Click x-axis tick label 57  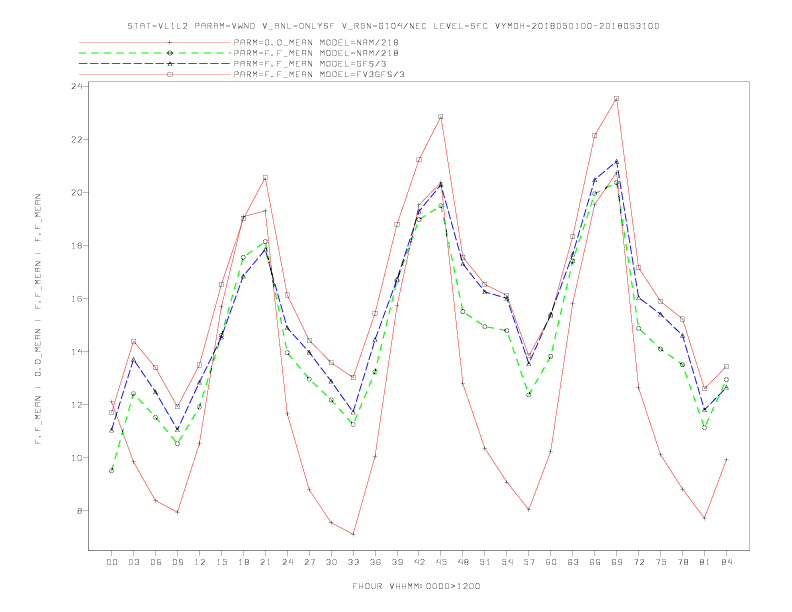(528, 562)
